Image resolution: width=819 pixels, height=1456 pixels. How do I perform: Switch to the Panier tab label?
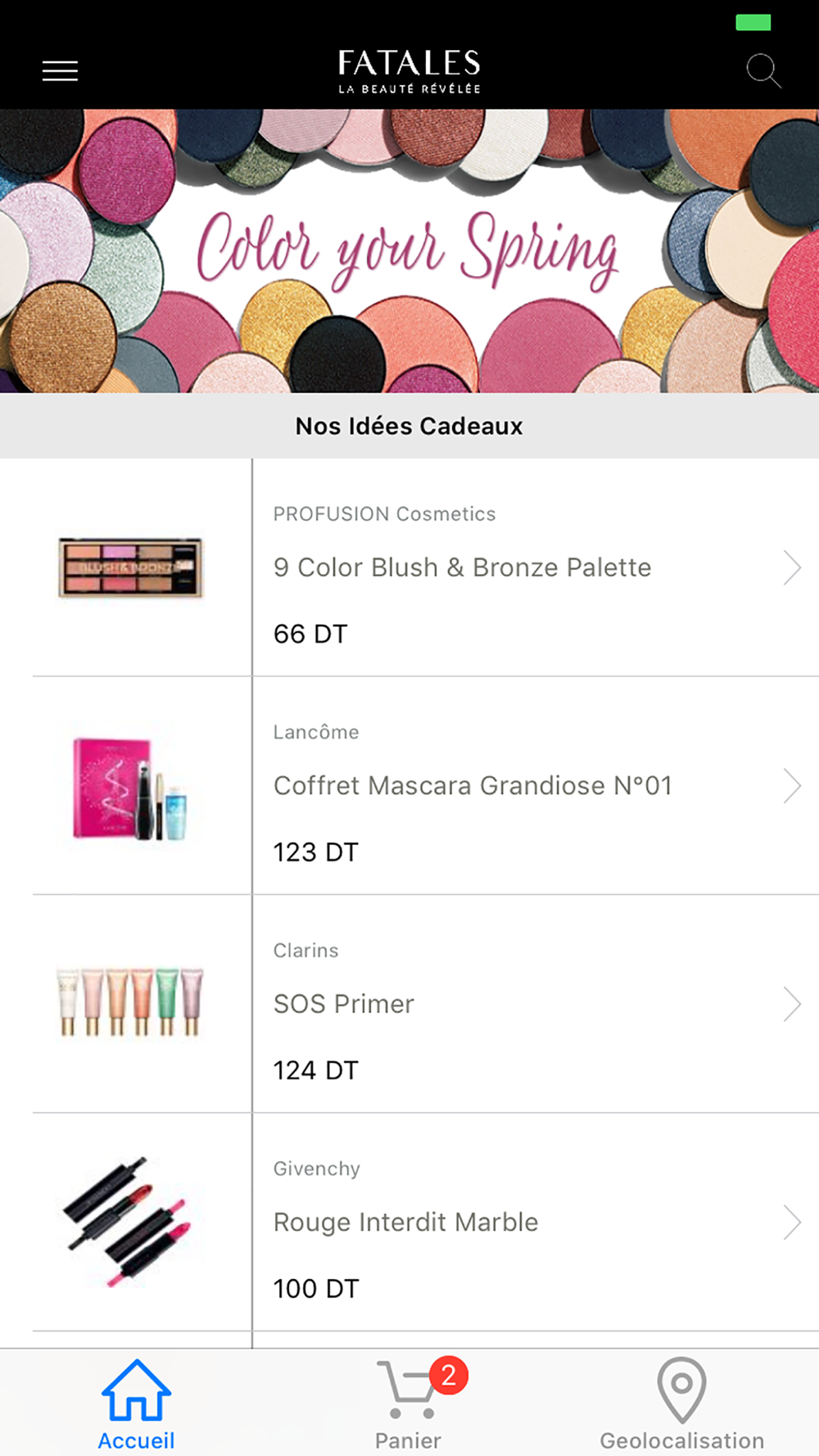408,1440
